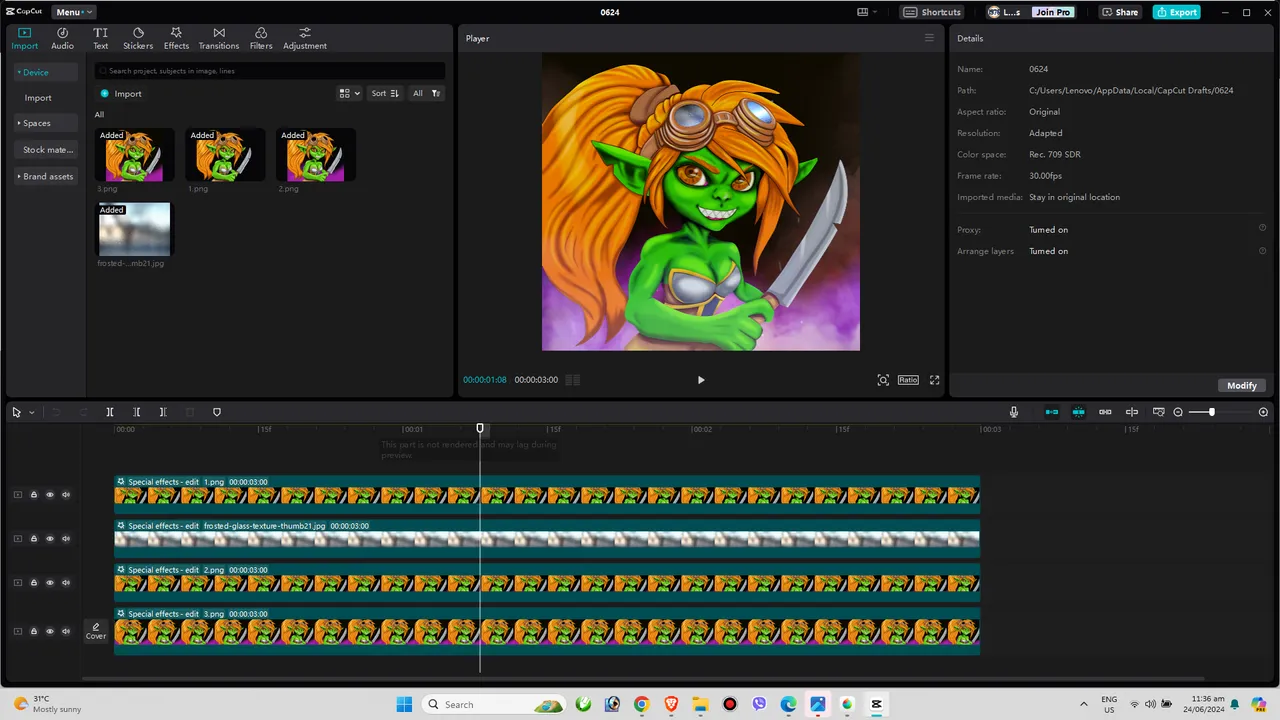The height and width of the screenshot is (720, 1280).
Task: Toggle preview axis in timeline
Action: [x=1132, y=412]
